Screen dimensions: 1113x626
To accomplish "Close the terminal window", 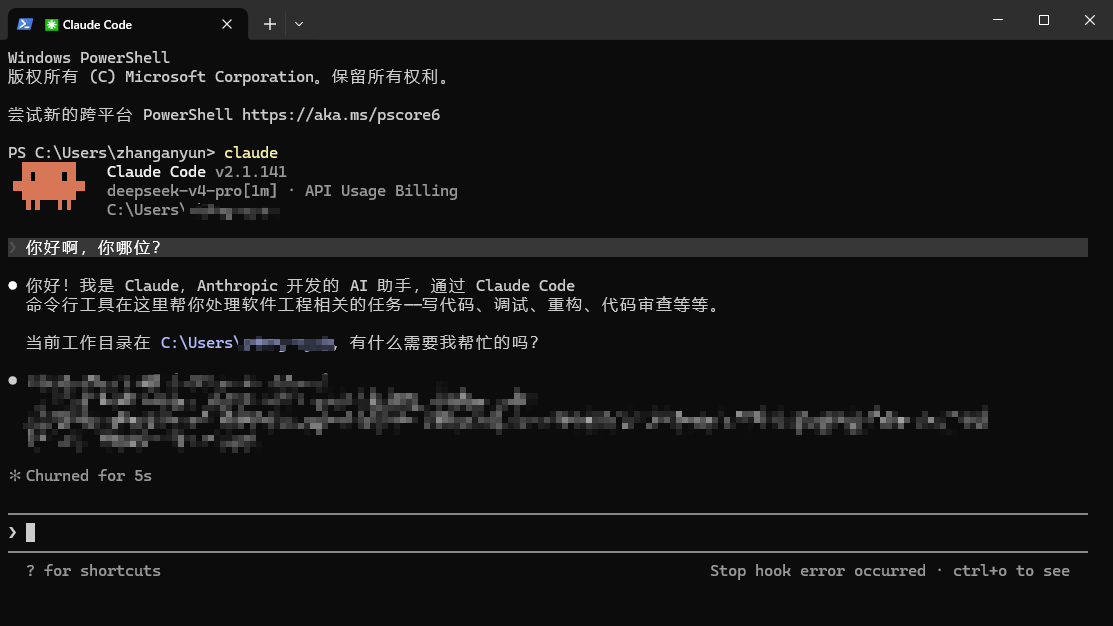I will [x=1090, y=20].
